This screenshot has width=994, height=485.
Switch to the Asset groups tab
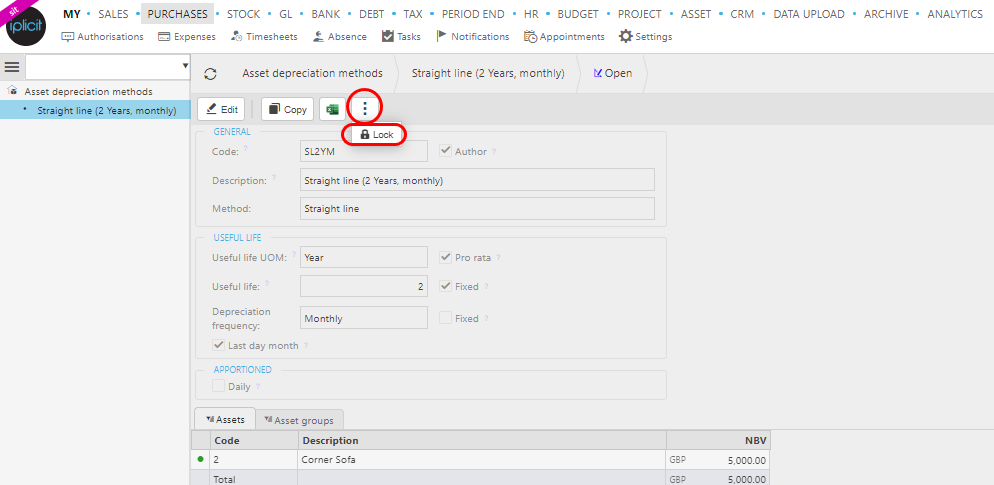299,419
